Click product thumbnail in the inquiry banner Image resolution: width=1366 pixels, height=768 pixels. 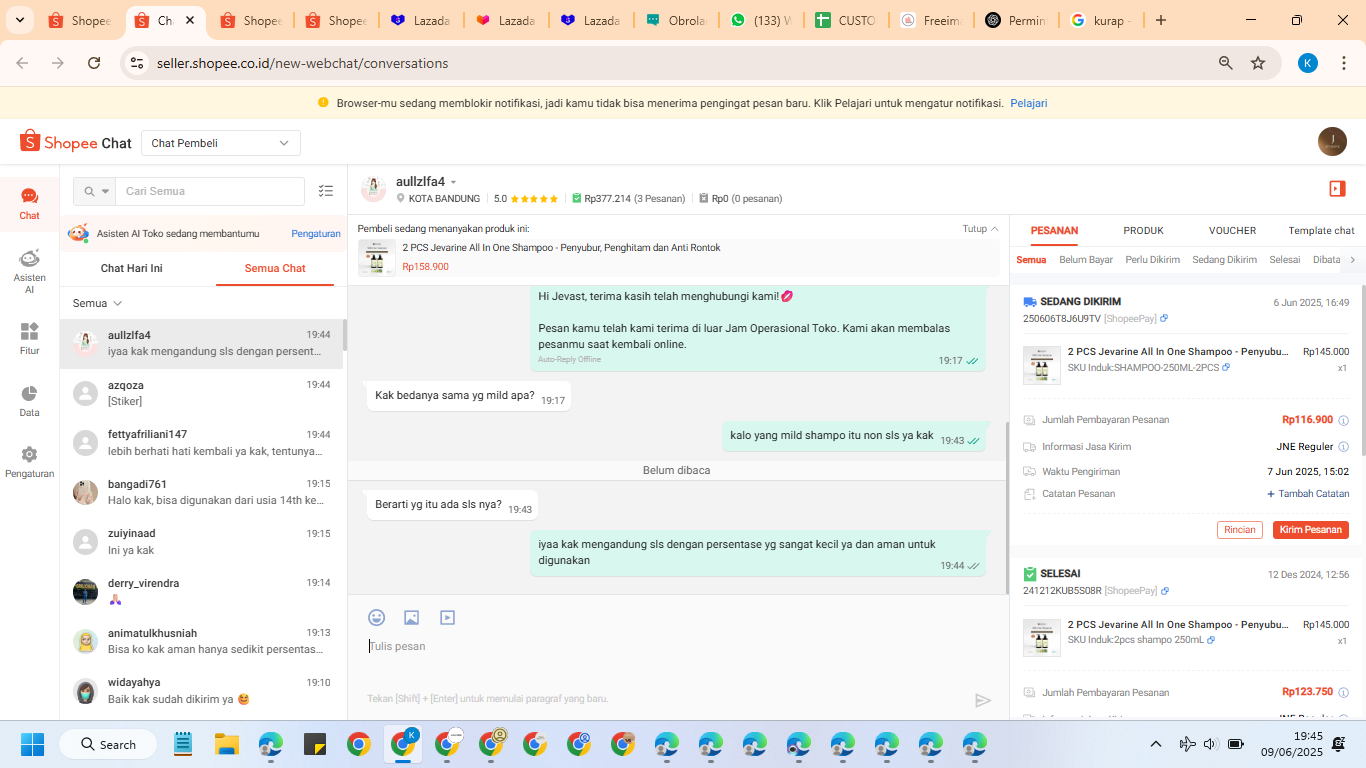(376, 258)
